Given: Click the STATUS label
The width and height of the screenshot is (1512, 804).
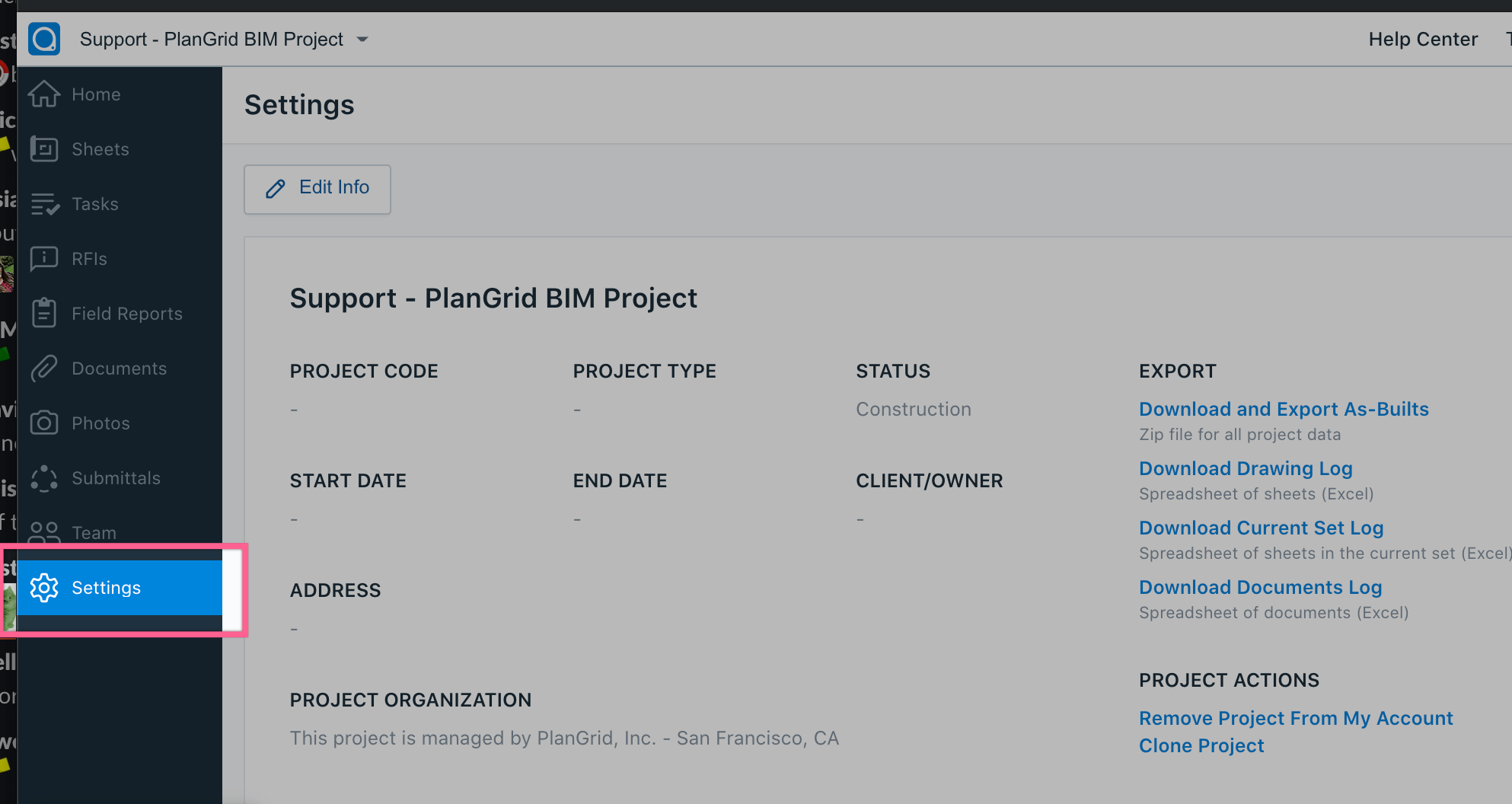Looking at the screenshot, I should pyautogui.click(x=893, y=371).
